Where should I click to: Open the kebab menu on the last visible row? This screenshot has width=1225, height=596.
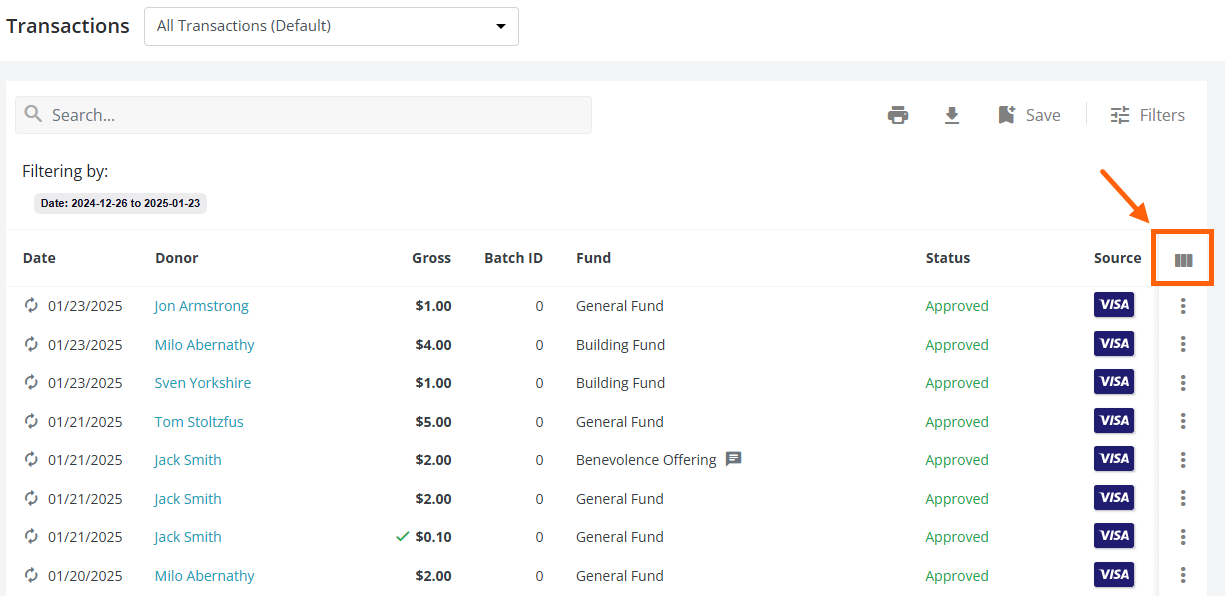point(1183,575)
